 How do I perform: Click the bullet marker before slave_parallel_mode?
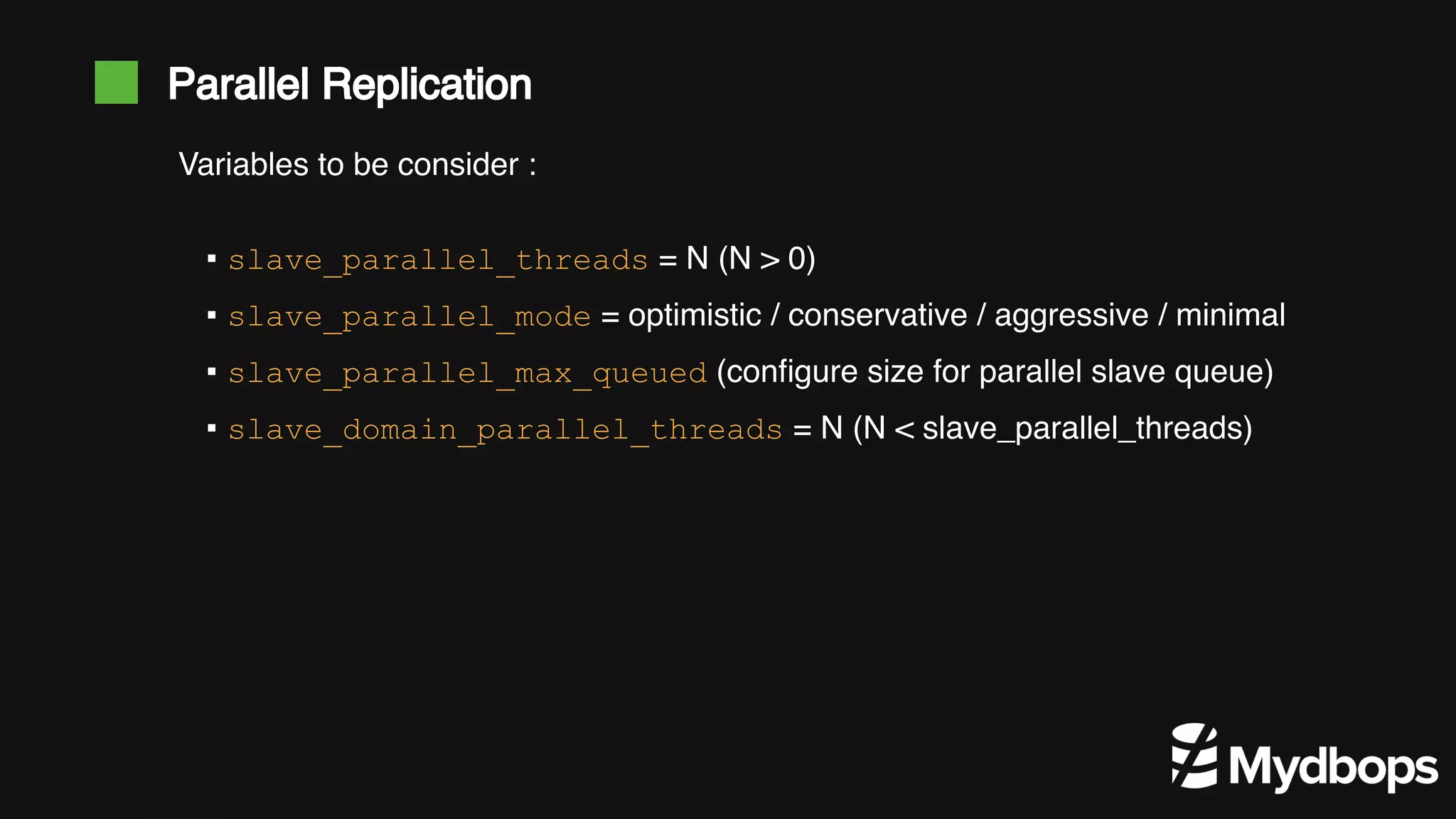(212, 315)
